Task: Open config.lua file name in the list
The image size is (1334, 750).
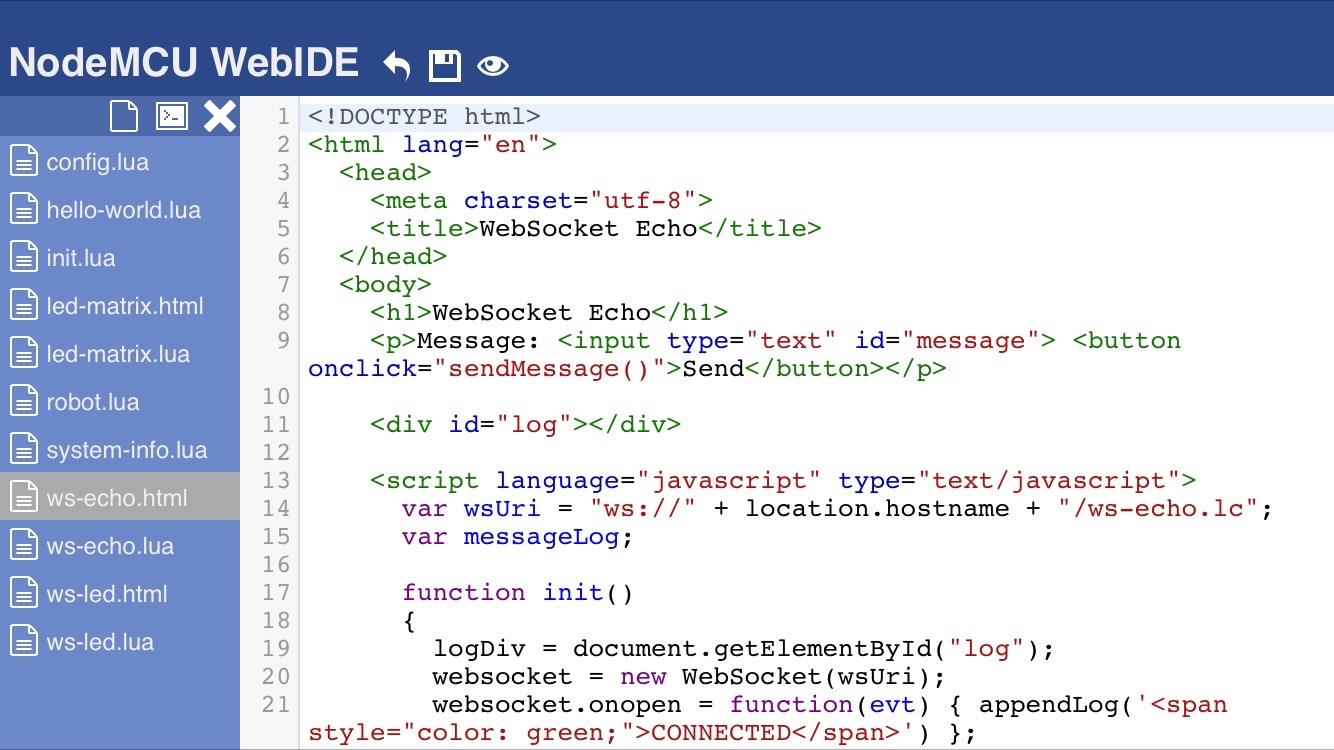Action: coord(98,162)
